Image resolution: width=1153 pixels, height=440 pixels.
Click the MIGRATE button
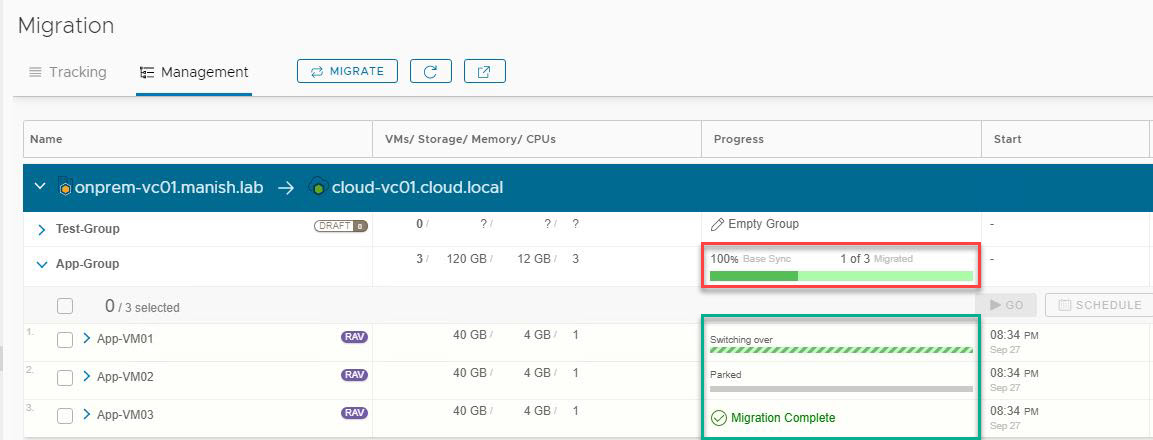pyautogui.click(x=347, y=71)
